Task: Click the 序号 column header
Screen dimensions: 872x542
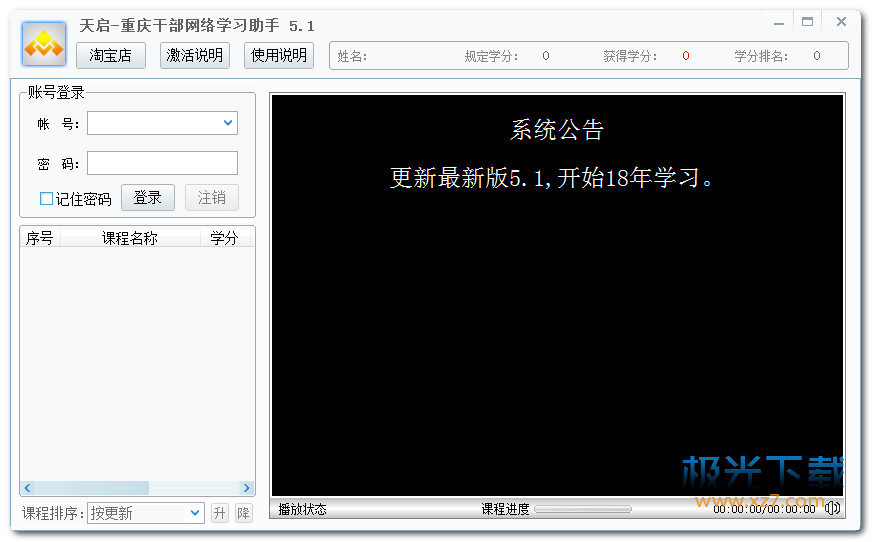Action: coord(40,238)
